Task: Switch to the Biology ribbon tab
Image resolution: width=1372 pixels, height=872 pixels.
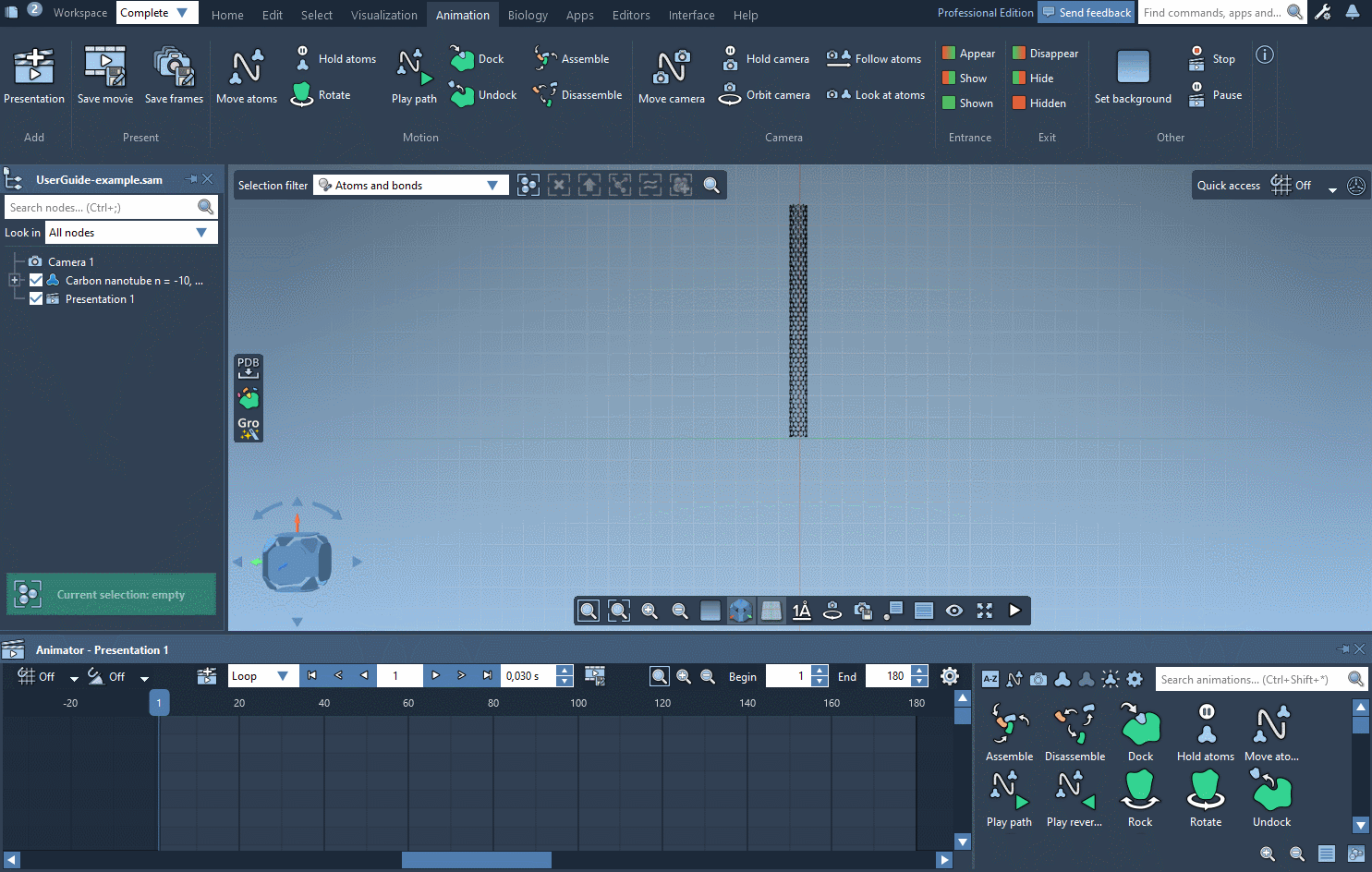Action: 528,15
